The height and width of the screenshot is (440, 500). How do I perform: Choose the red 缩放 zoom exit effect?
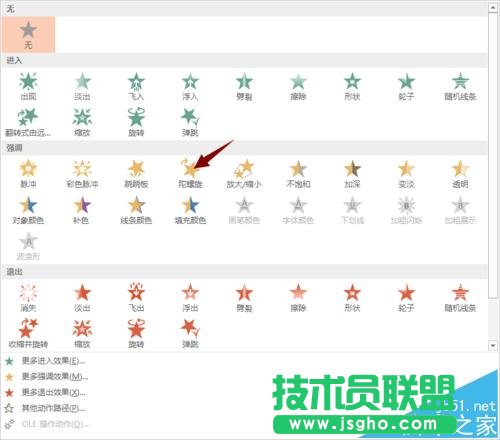point(82,334)
